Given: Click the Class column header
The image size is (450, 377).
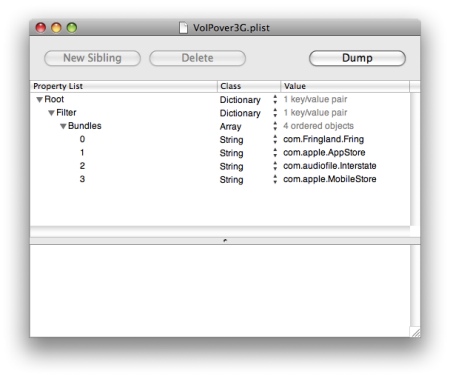Looking at the screenshot, I should click(249, 86).
